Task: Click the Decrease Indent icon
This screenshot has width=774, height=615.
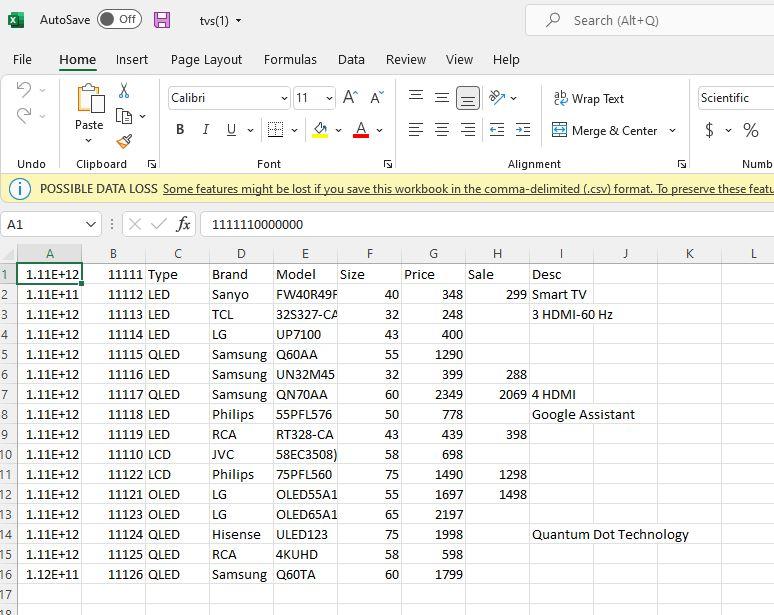Action: pyautogui.click(x=497, y=130)
